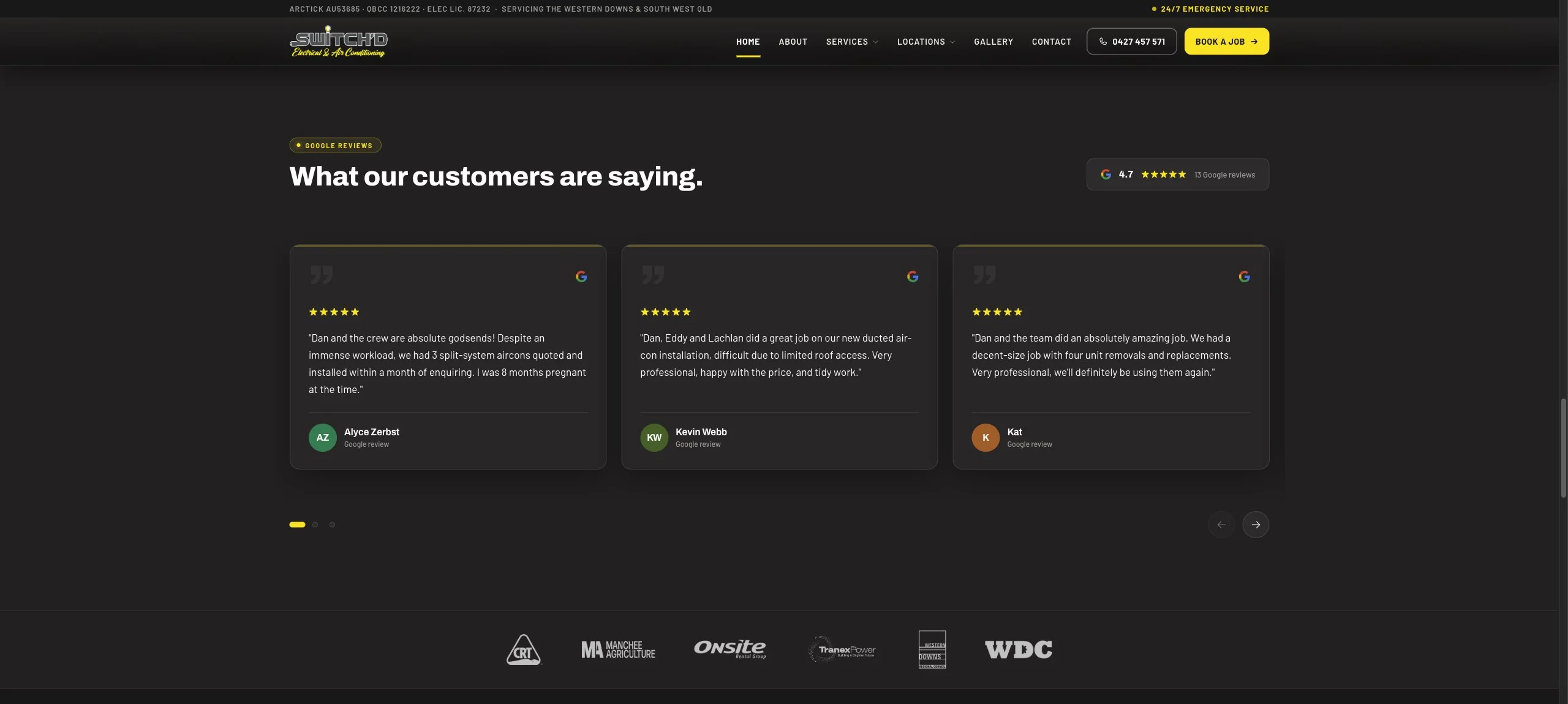Go to previous reviews with left arrow
The width and height of the screenshot is (1568, 704).
tap(1221, 525)
